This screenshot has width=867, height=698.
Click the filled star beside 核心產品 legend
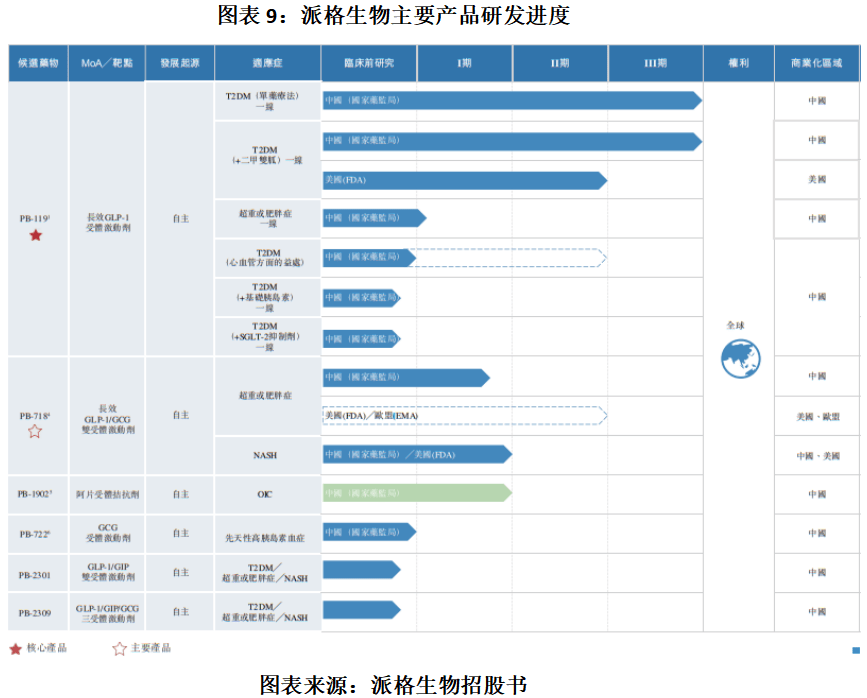[x=15, y=648]
